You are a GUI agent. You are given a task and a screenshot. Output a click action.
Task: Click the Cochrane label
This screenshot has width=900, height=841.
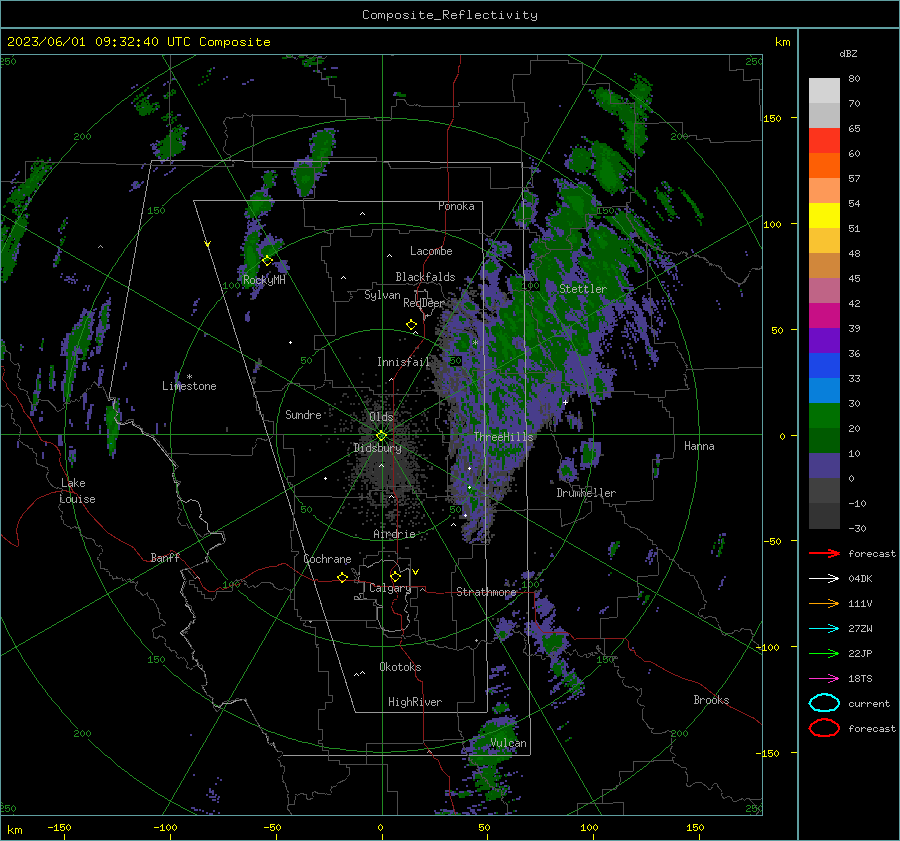[327, 559]
